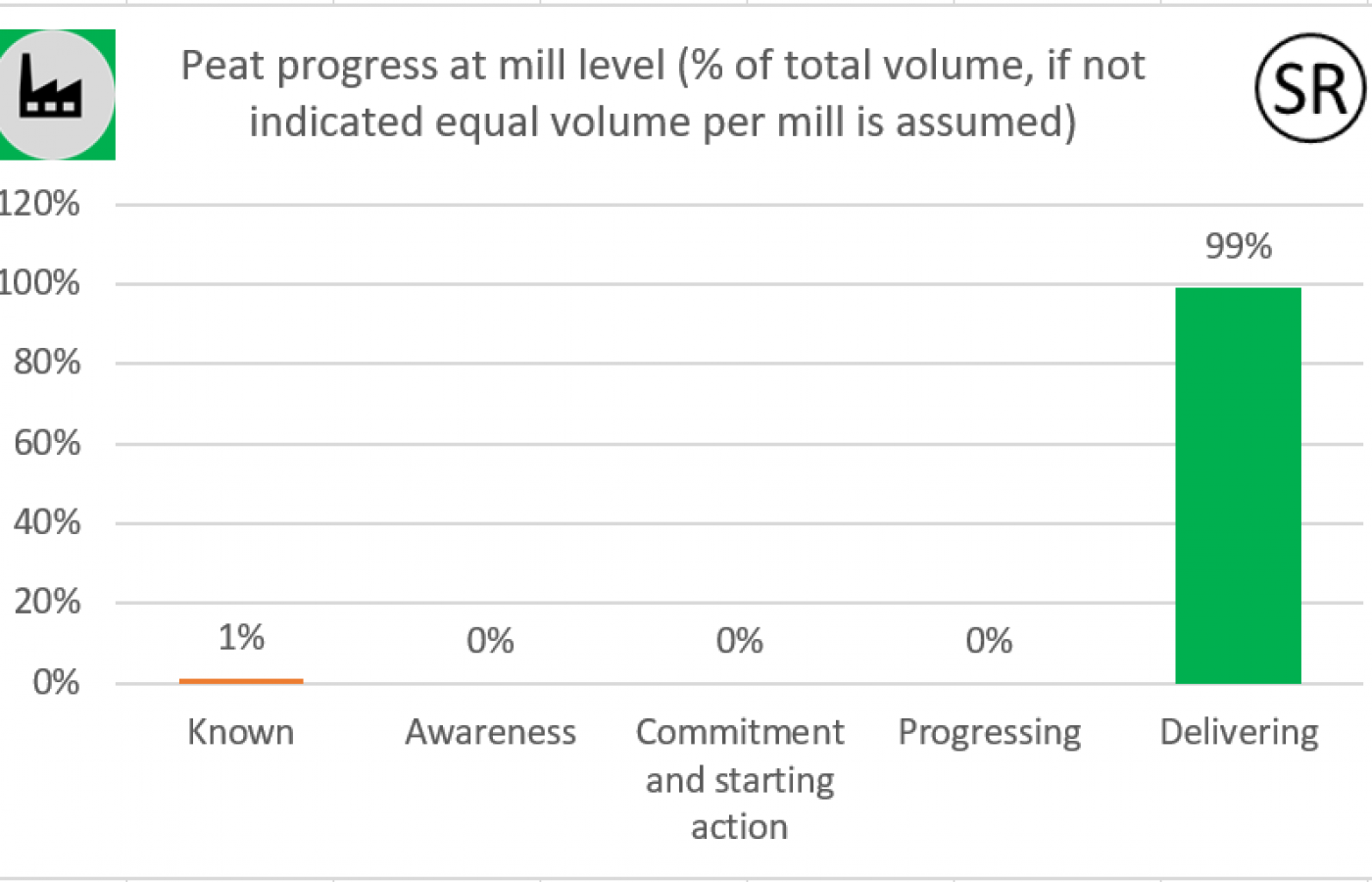The width and height of the screenshot is (1372, 882).
Task: Click the 1% data label
Action: [241, 638]
